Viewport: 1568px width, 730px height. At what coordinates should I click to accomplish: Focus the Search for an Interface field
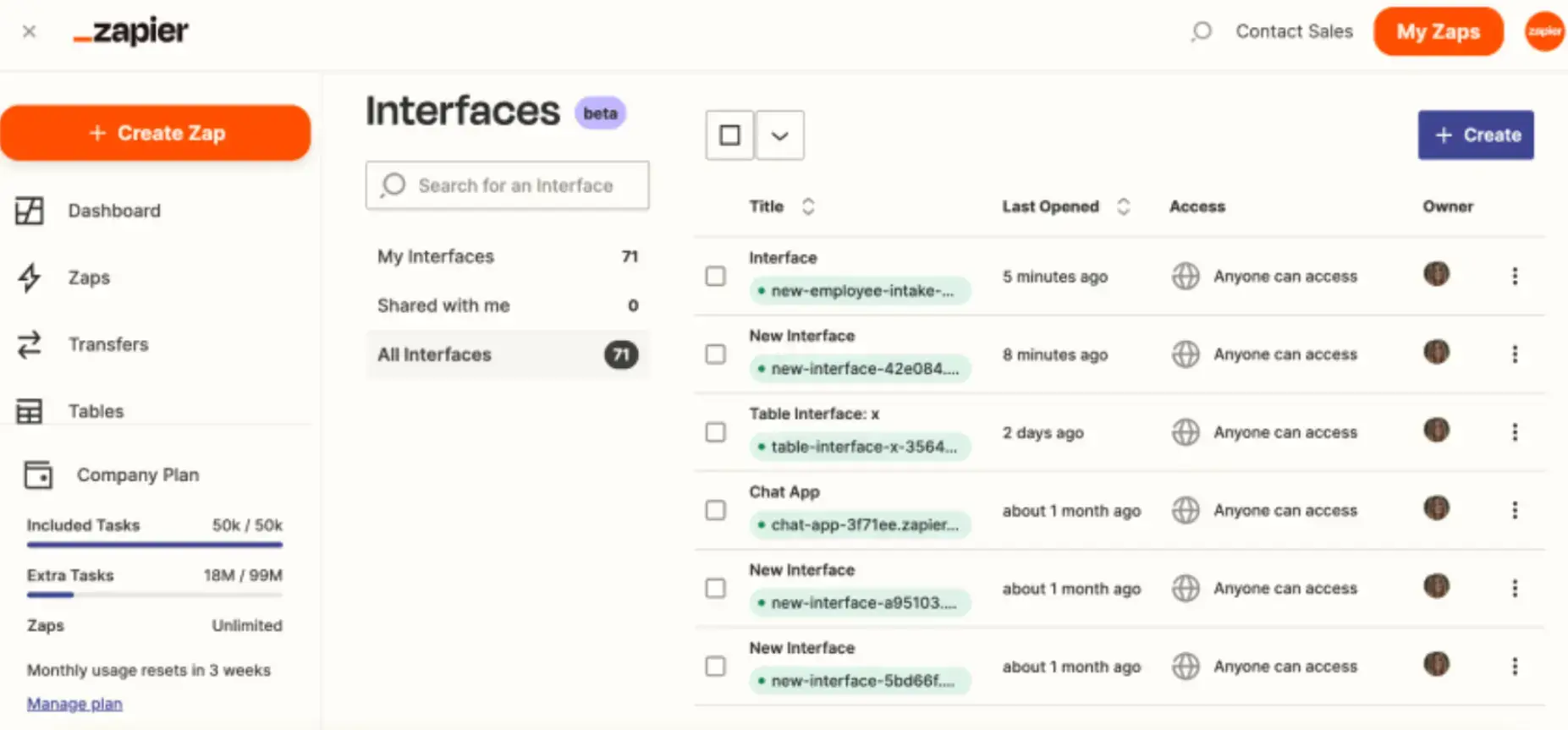coord(514,185)
